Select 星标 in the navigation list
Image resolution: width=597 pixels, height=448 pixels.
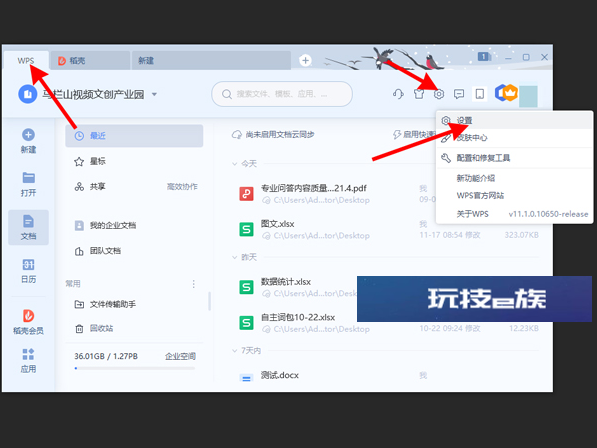134,161
